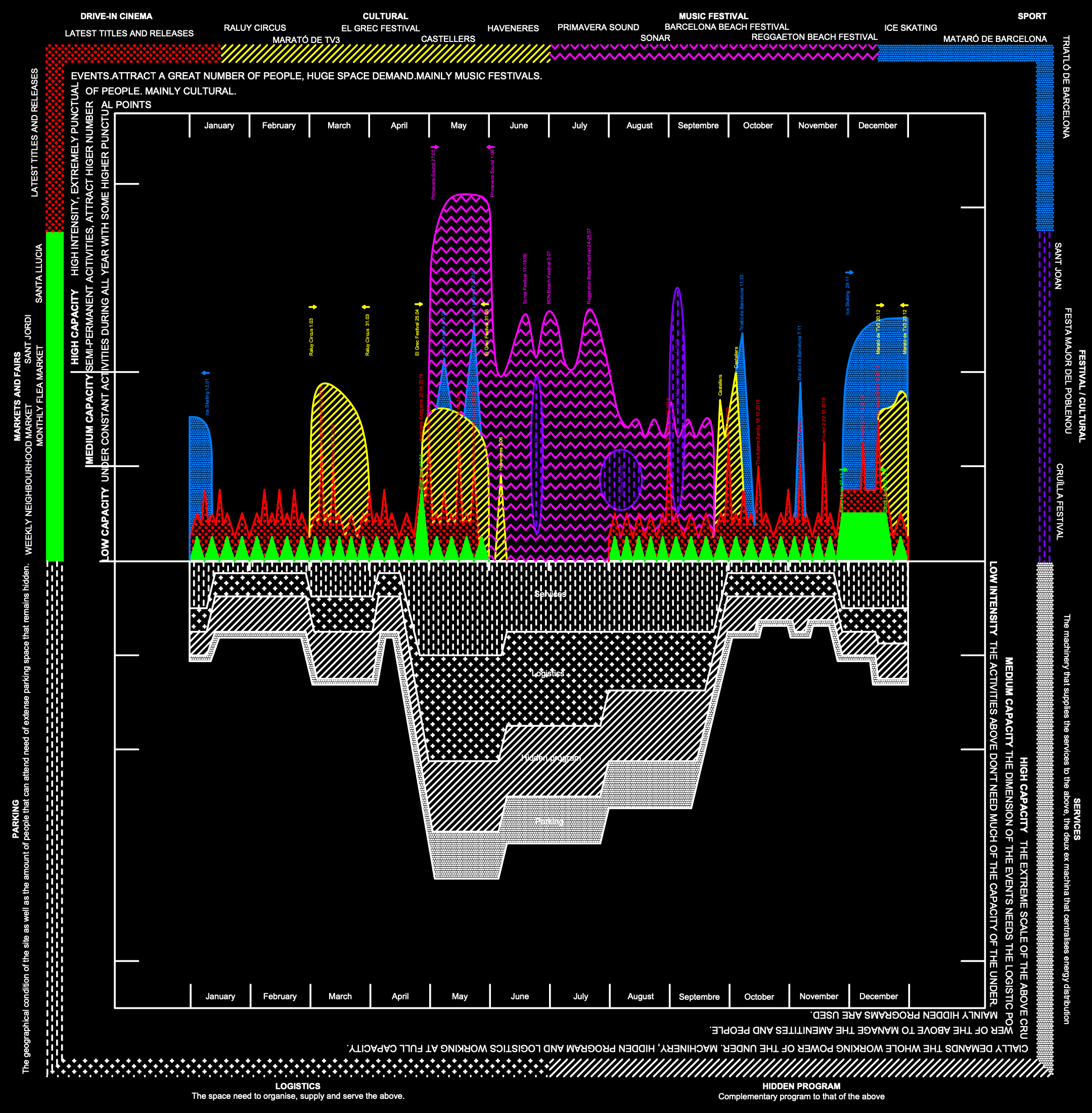Click the Reggaeton Beach Festival 24-25.07 label
This screenshot has width=1092, height=1113.
pyautogui.click(x=589, y=266)
